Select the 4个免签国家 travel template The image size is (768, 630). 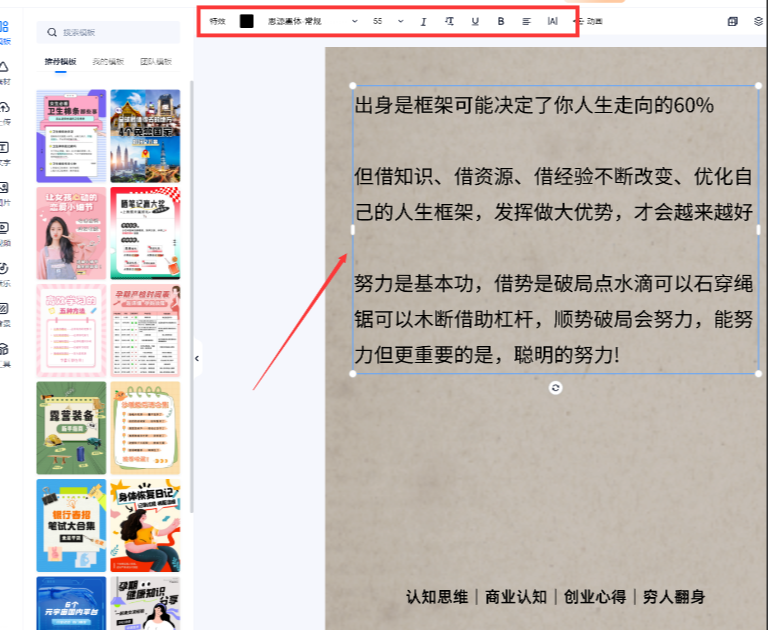pyautogui.click(x=145, y=136)
